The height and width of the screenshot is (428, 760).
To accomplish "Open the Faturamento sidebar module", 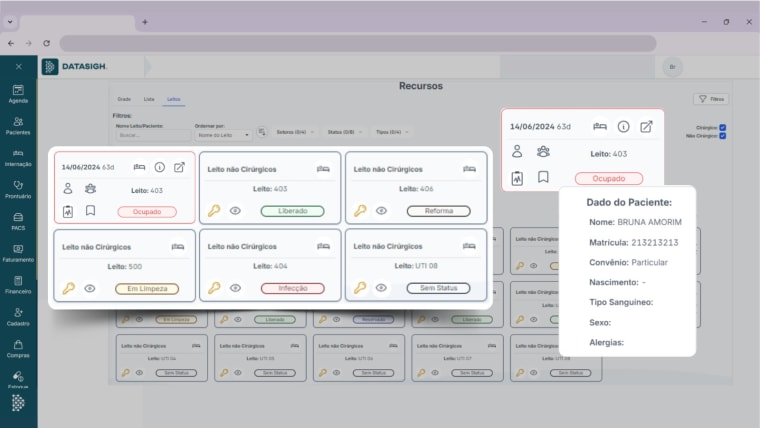I will click(18, 253).
